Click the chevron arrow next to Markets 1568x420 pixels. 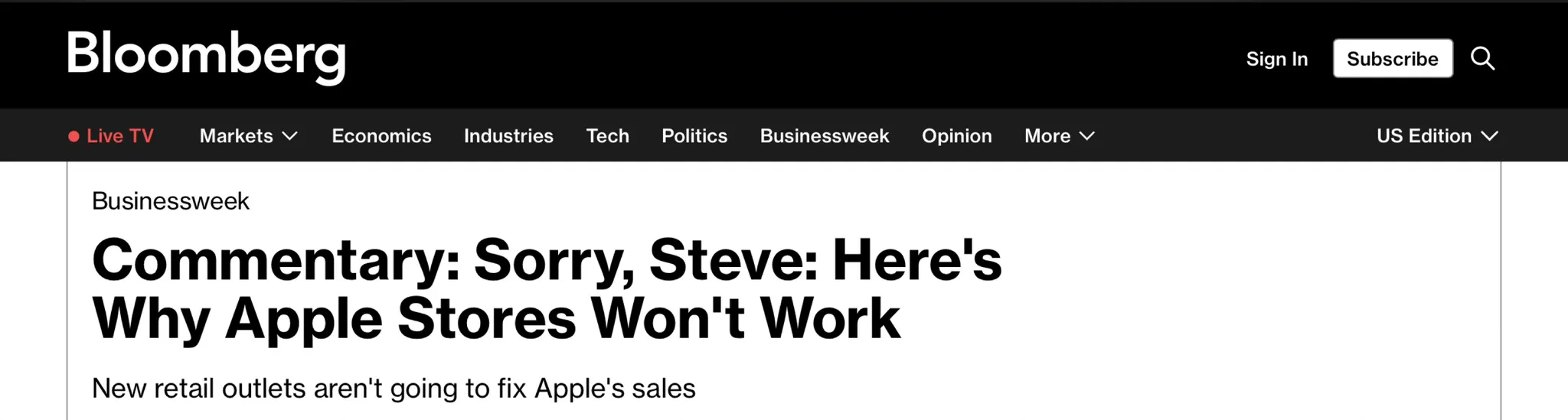290,136
